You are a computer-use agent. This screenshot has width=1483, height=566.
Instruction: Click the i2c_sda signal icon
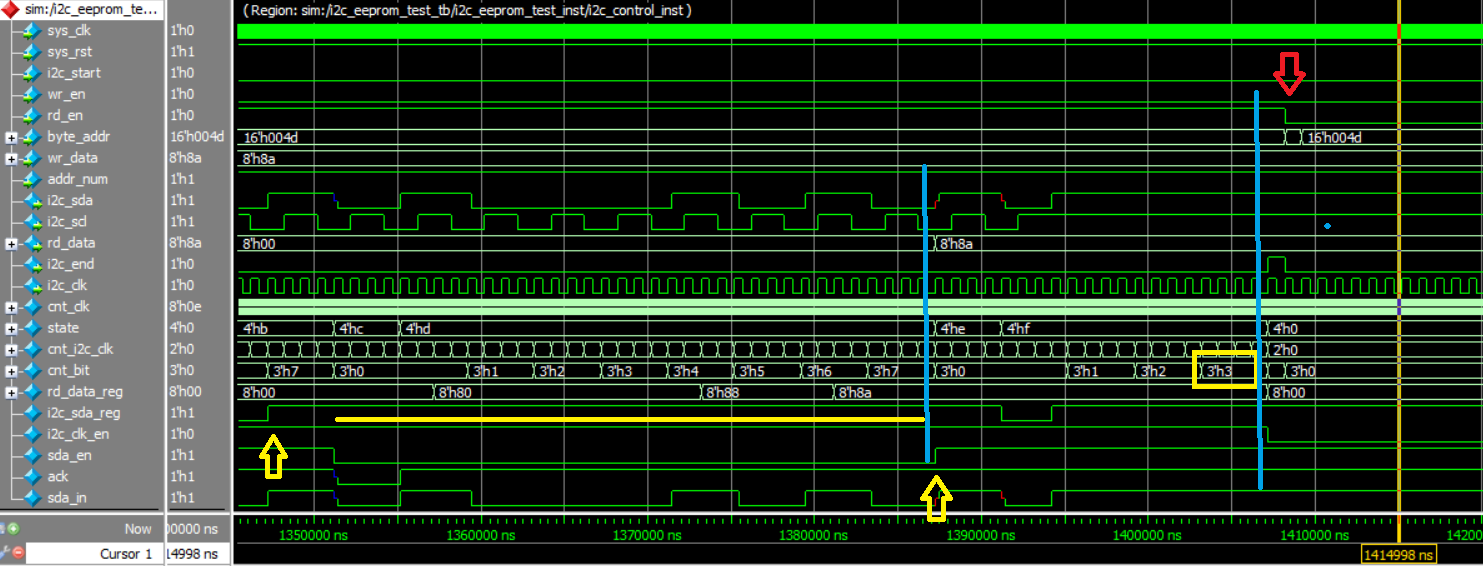[x=33, y=200]
